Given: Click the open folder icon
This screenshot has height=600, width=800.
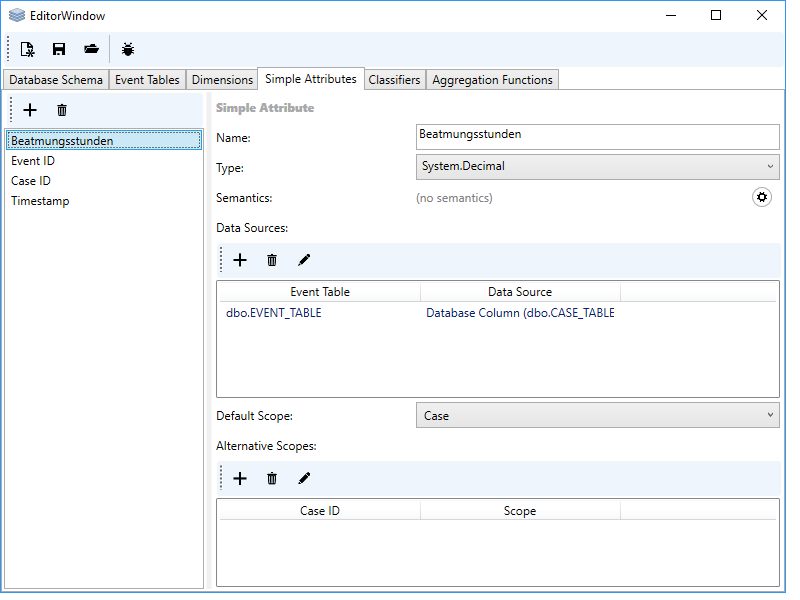Looking at the screenshot, I should tap(91, 49).
